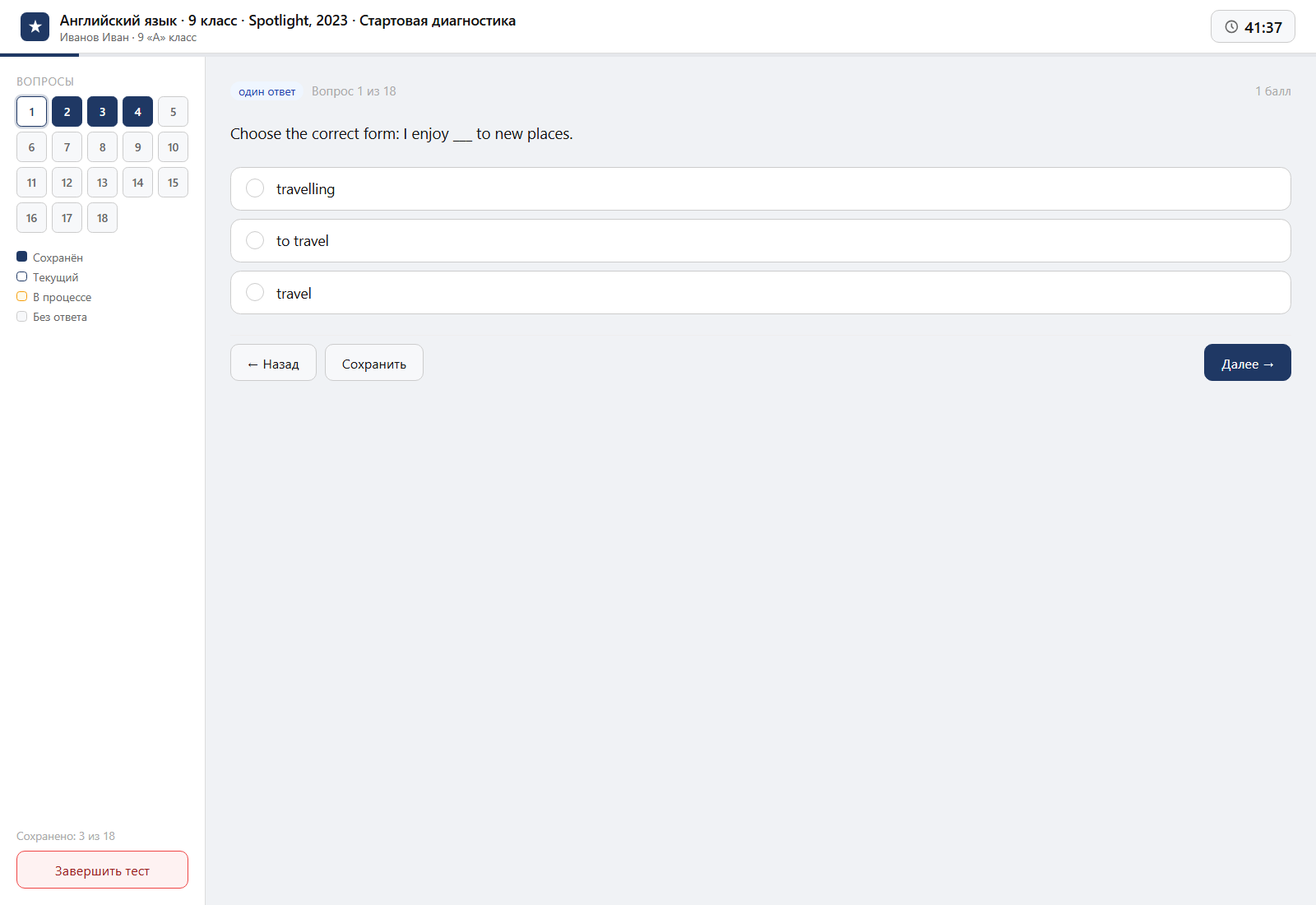Viewport: 1316px width, 905px height.
Task: Open question 4 in the sidebar grid
Action: pos(137,112)
